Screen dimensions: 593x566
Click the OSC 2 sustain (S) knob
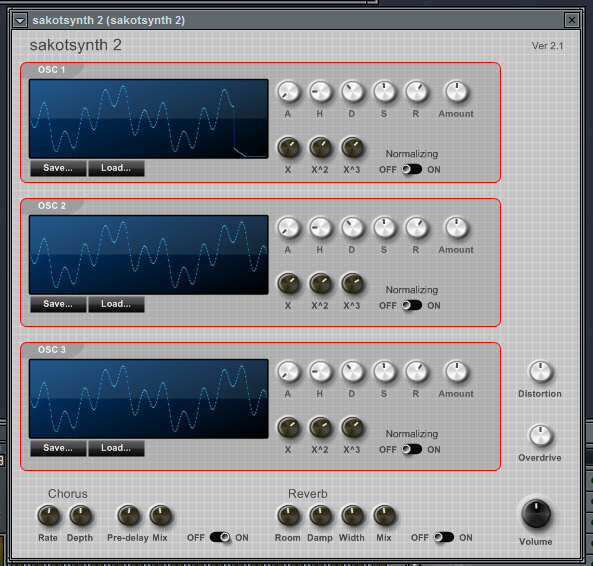click(384, 228)
